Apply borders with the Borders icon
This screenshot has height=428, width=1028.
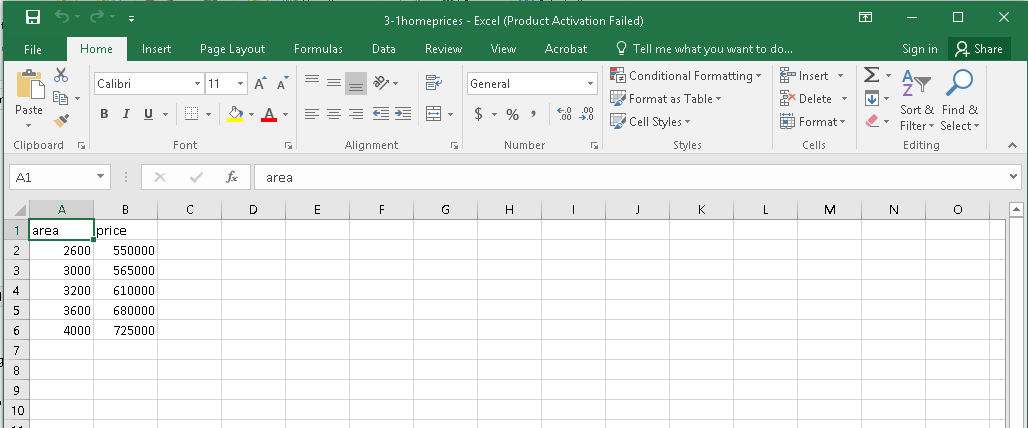click(191, 114)
